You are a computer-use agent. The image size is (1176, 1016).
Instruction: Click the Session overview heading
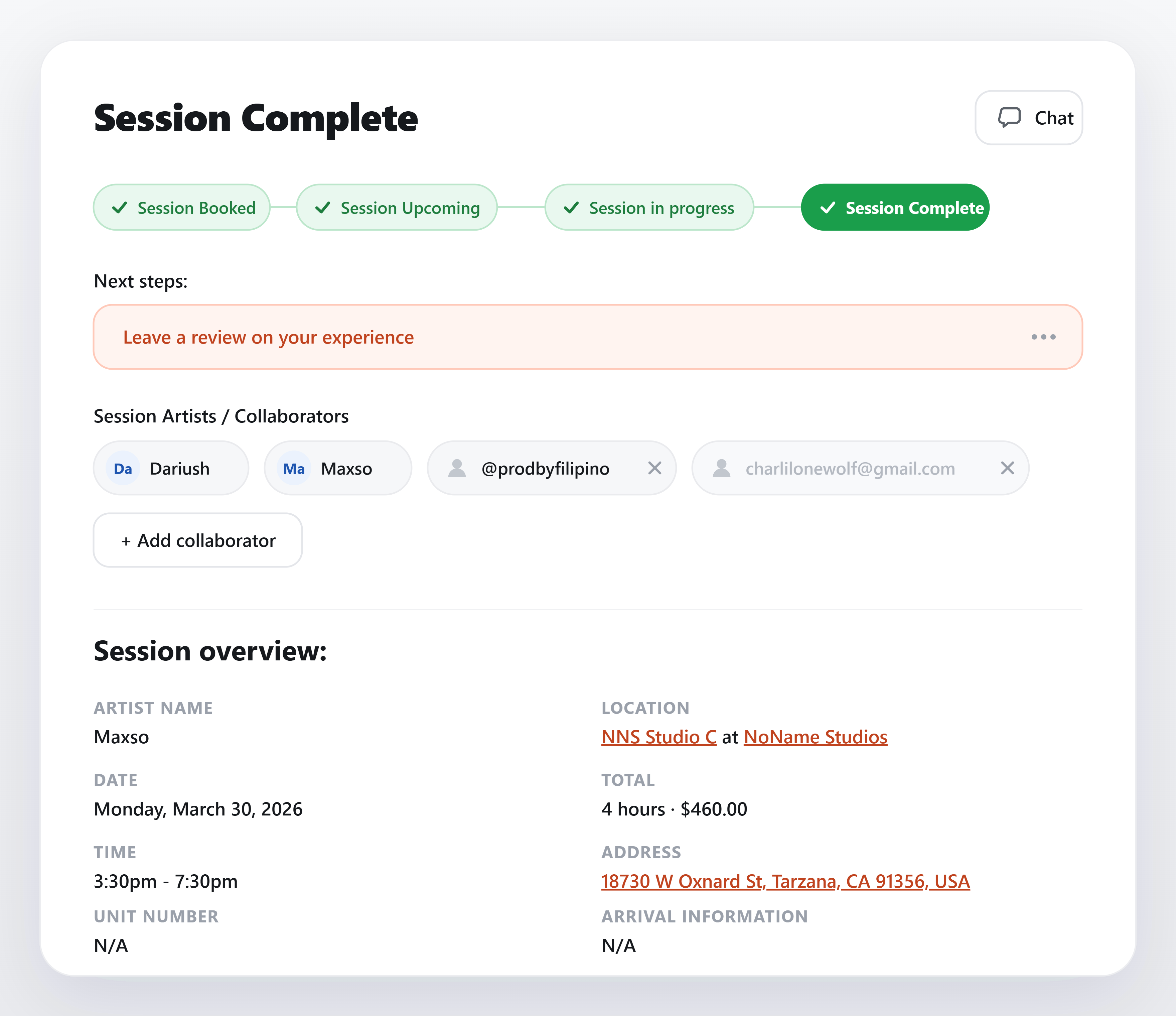[210, 651]
